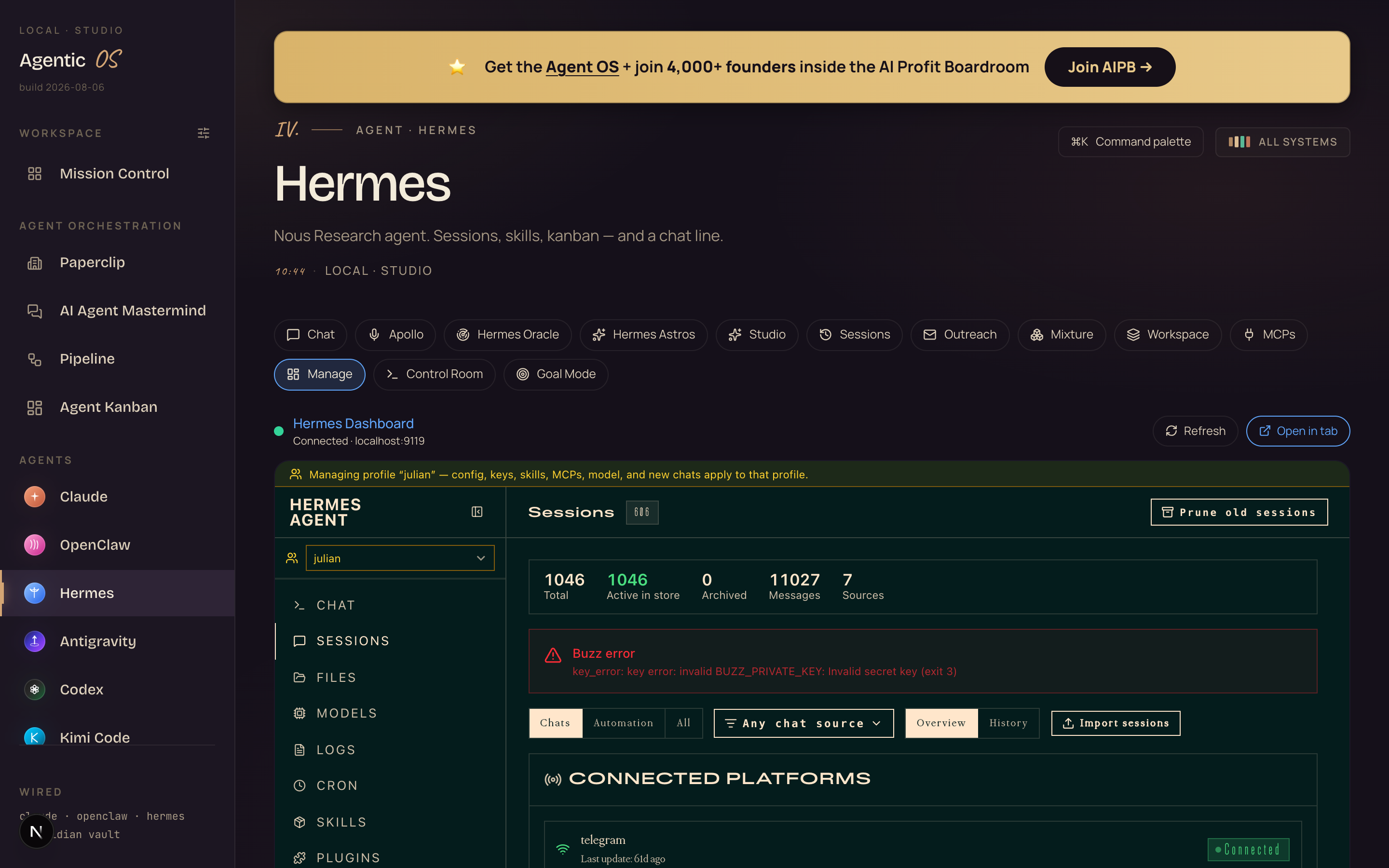
Task: Open the Control Room tab
Action: tap(434, 374)
